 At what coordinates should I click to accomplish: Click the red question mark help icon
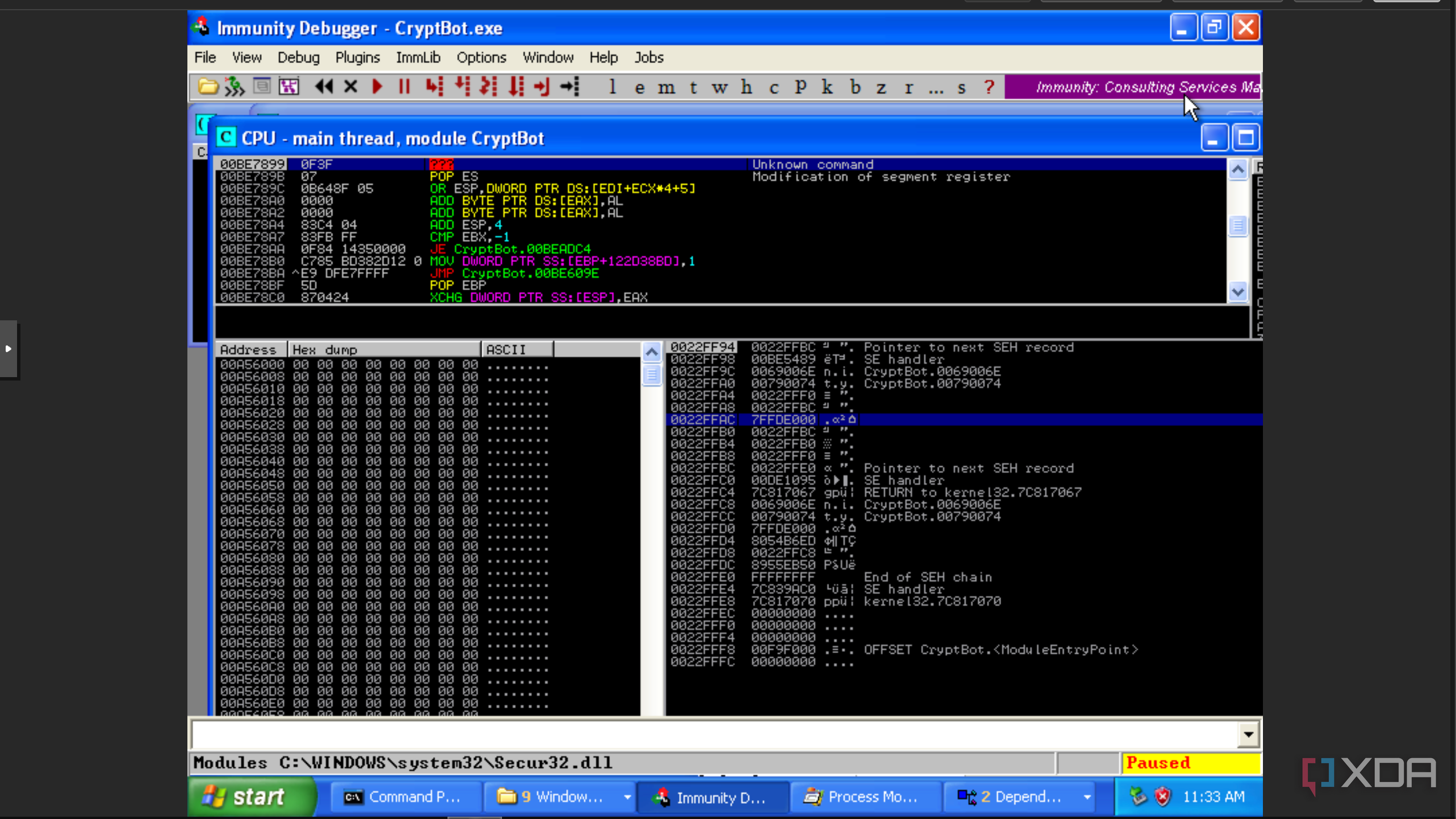point(989,87)
